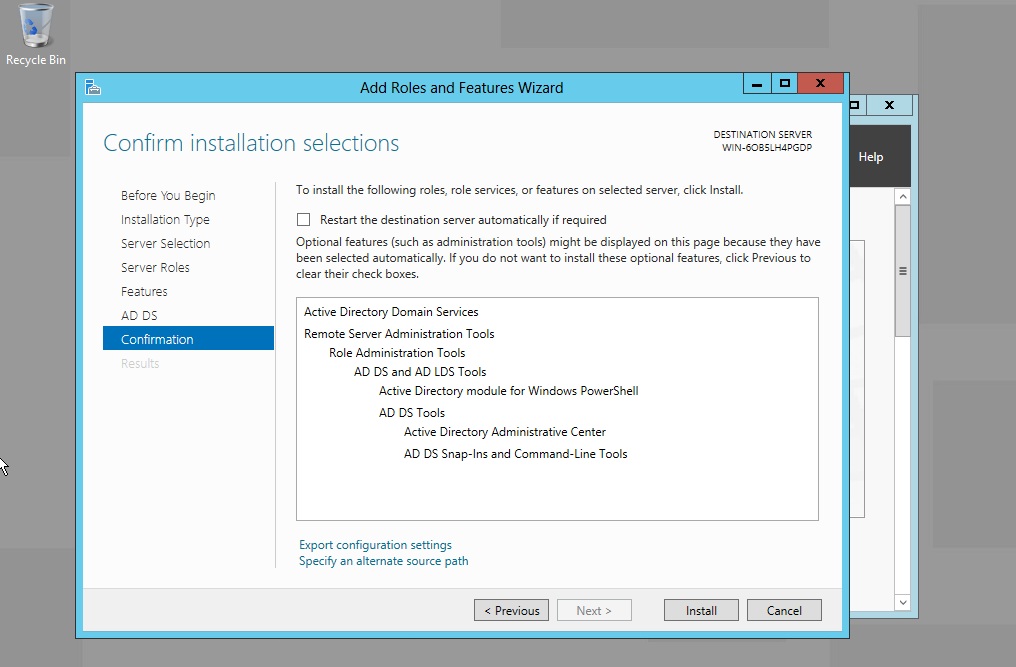Close the background Server Manager window
The image size is (1016, 667).
[x=890, y=105]
